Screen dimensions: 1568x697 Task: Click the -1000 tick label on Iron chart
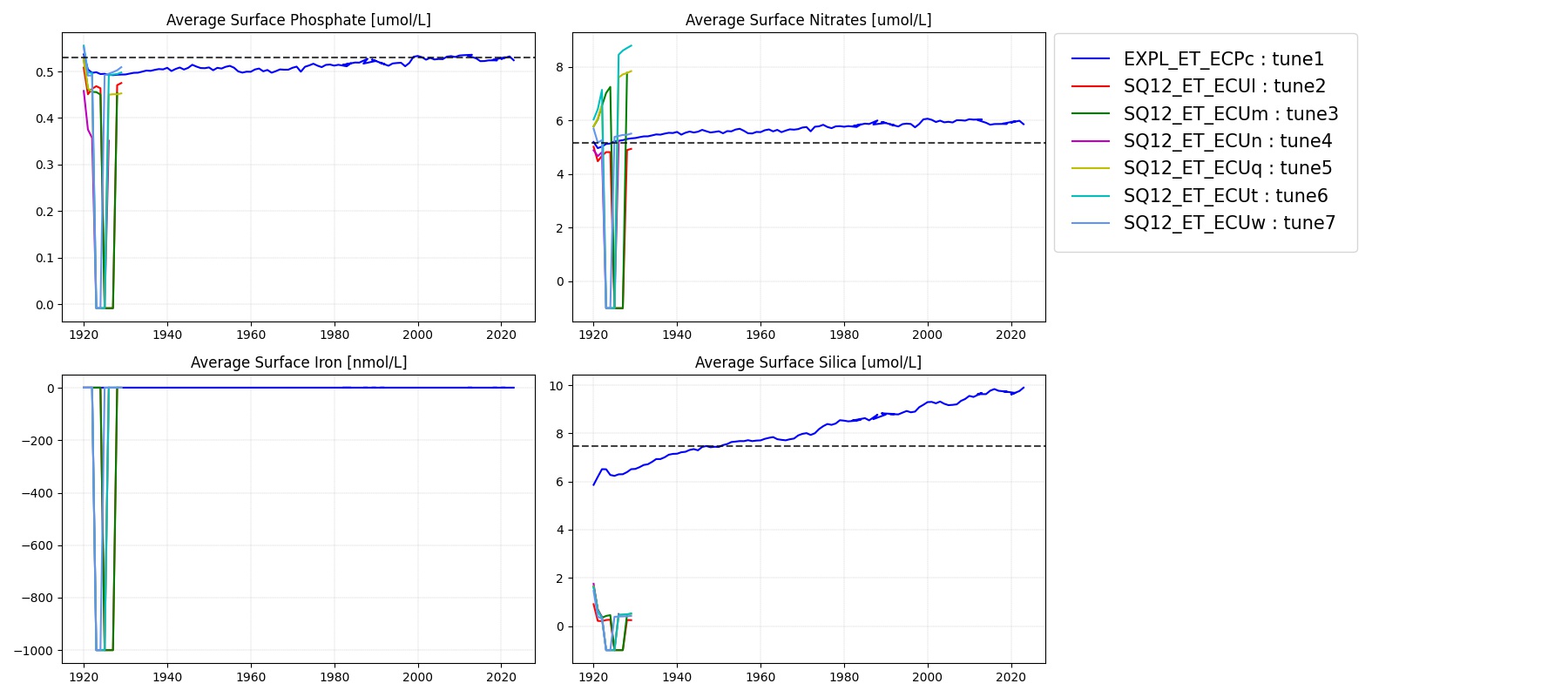tap(33, 651)
